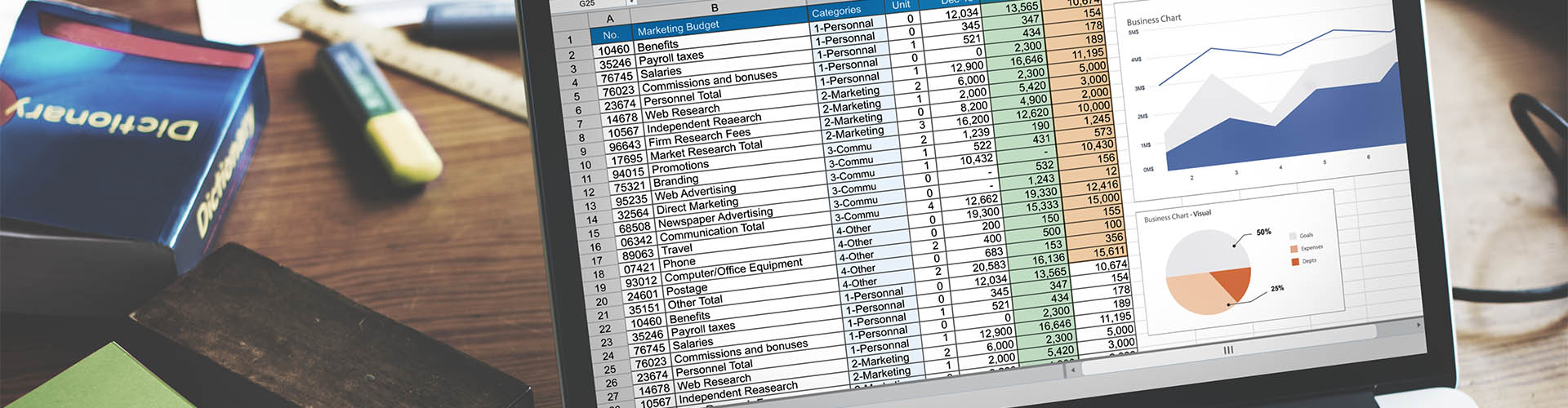Click the "Categories" header cell
This screenshot has height=408, width=1568.
click(x=836, y=11)
